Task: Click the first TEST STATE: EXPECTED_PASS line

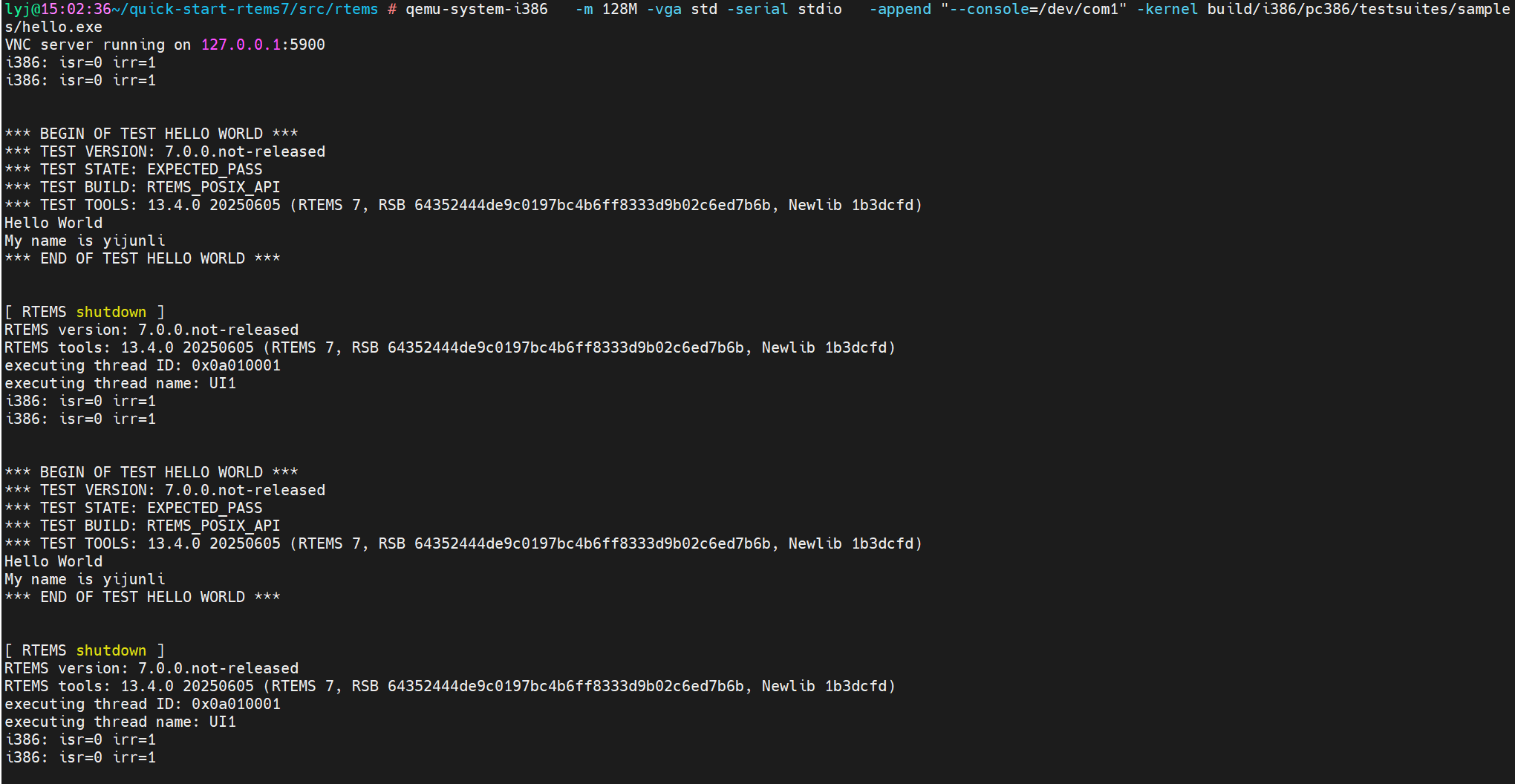Action: [134, 169]
